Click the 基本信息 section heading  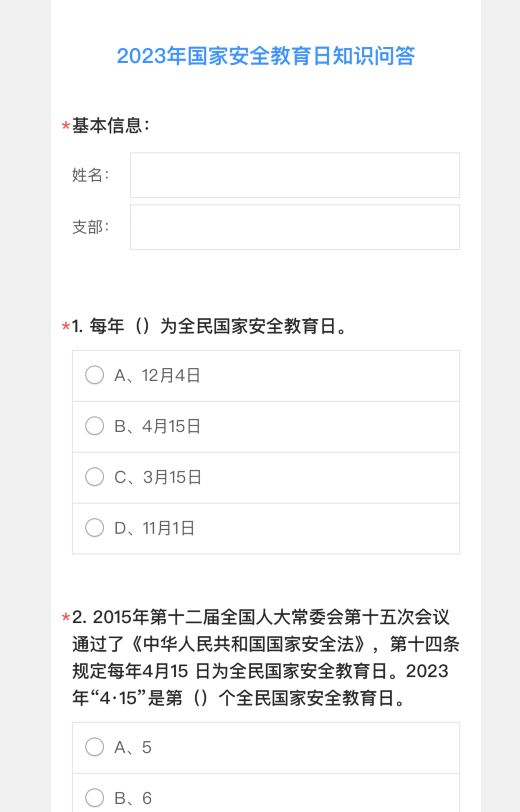110,125
